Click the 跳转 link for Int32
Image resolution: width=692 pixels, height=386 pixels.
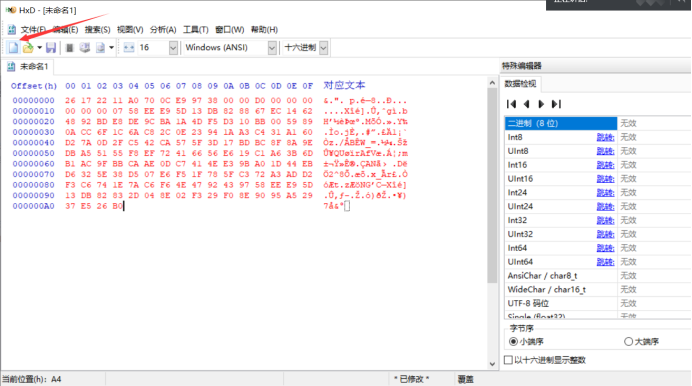point(606,220)
